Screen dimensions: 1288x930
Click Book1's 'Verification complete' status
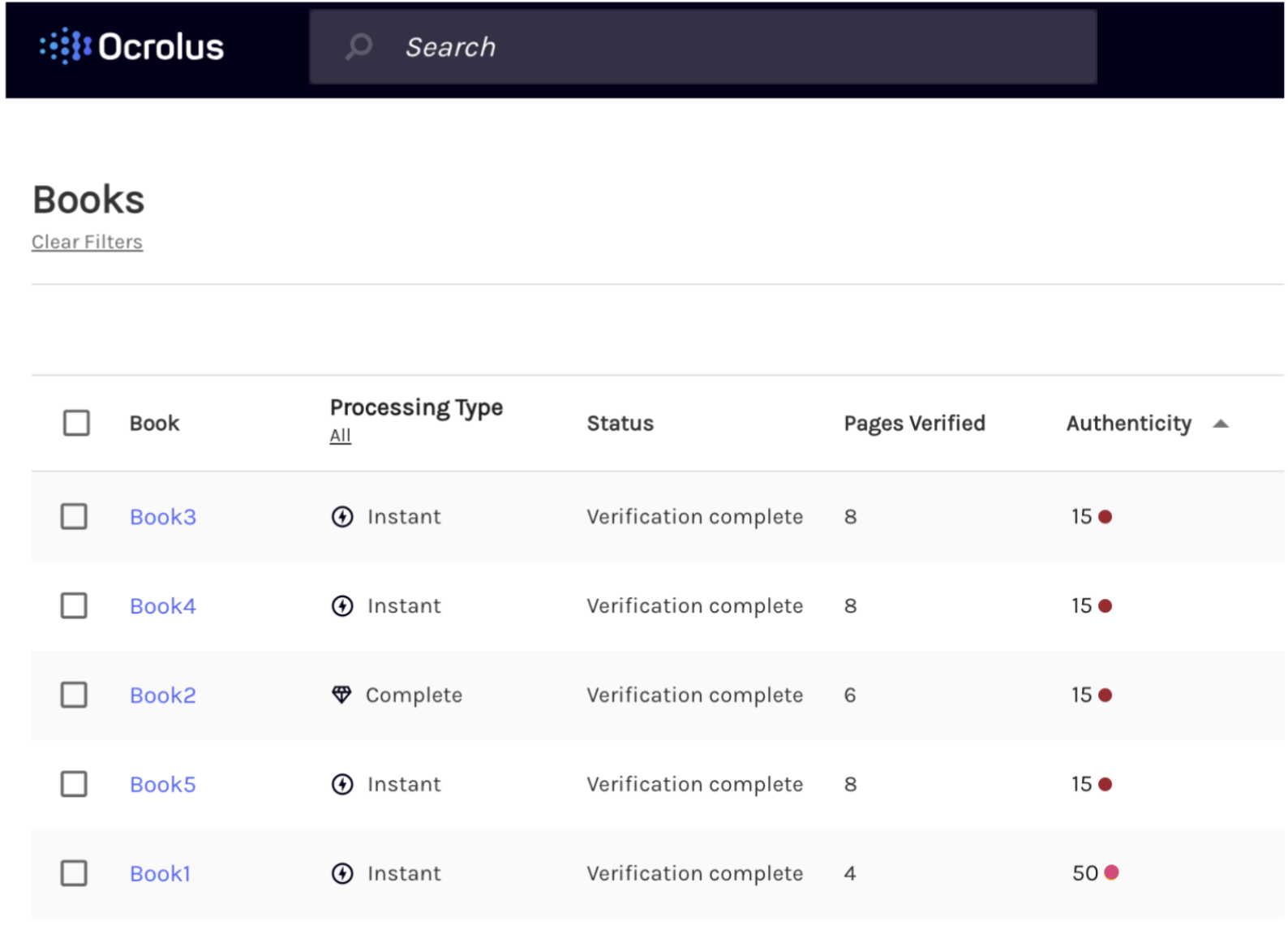point(694,874)
